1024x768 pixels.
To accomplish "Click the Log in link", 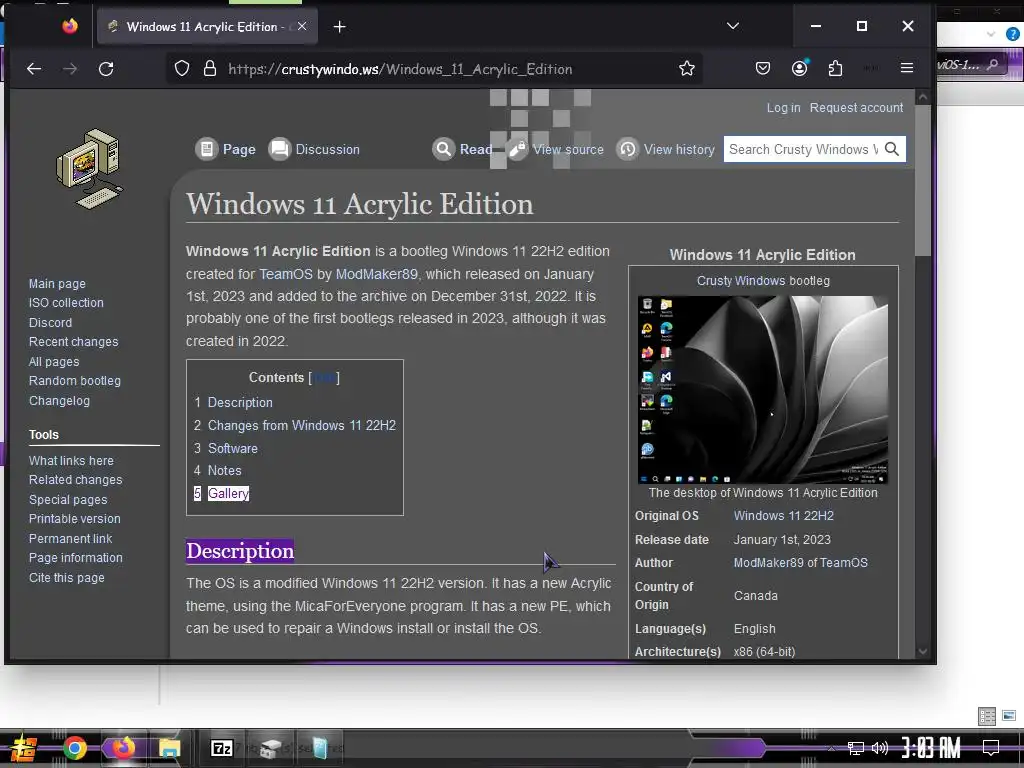I will (783, 108).
